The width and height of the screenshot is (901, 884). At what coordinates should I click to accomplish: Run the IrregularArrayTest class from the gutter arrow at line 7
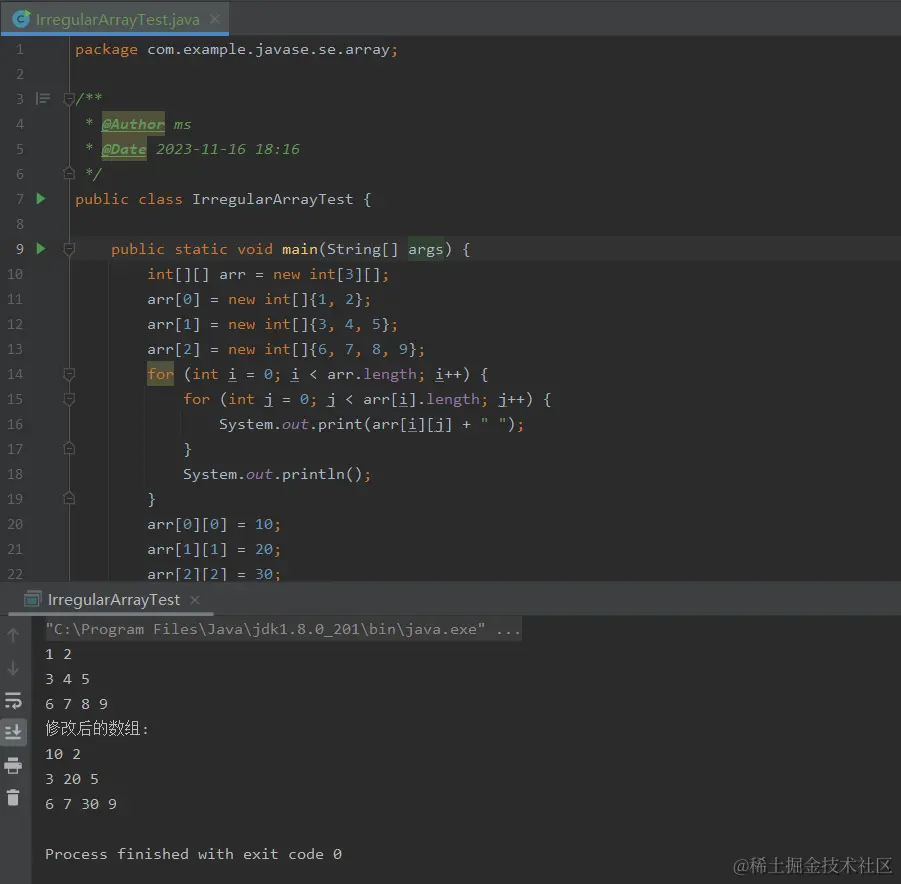[x=41, y=199]
